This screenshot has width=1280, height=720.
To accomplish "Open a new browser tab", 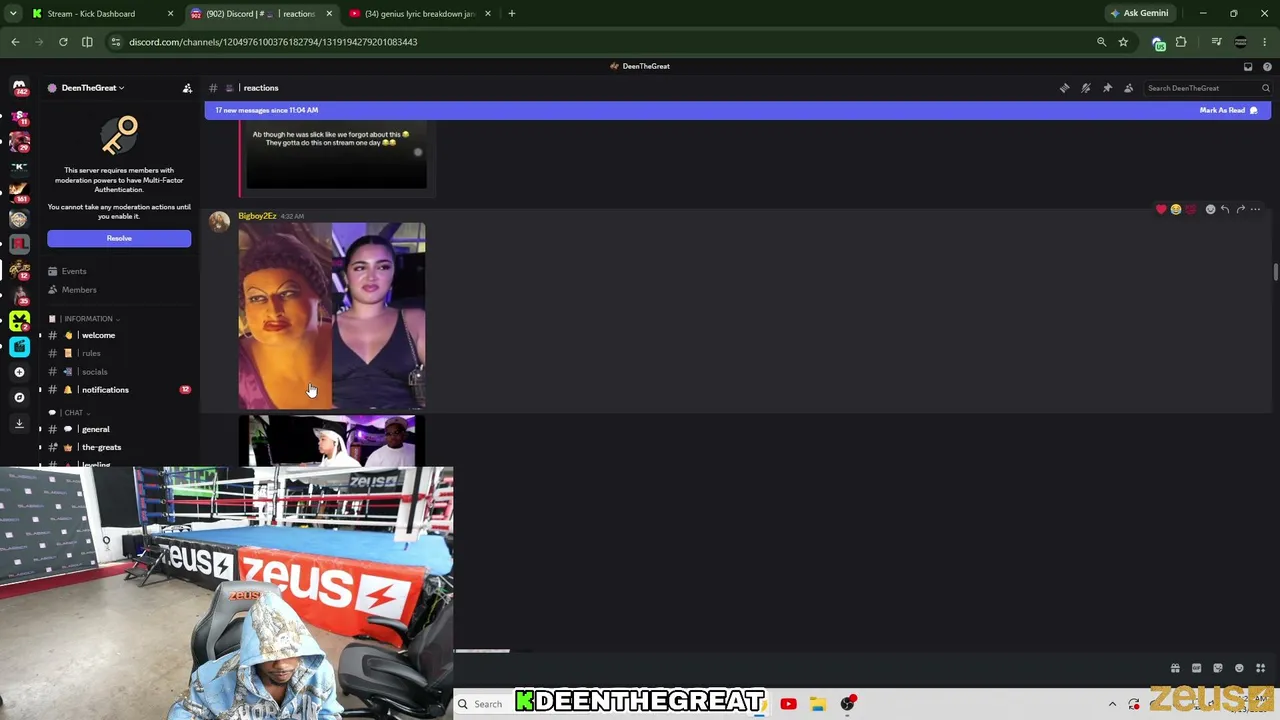I will [x=512, y=14].
